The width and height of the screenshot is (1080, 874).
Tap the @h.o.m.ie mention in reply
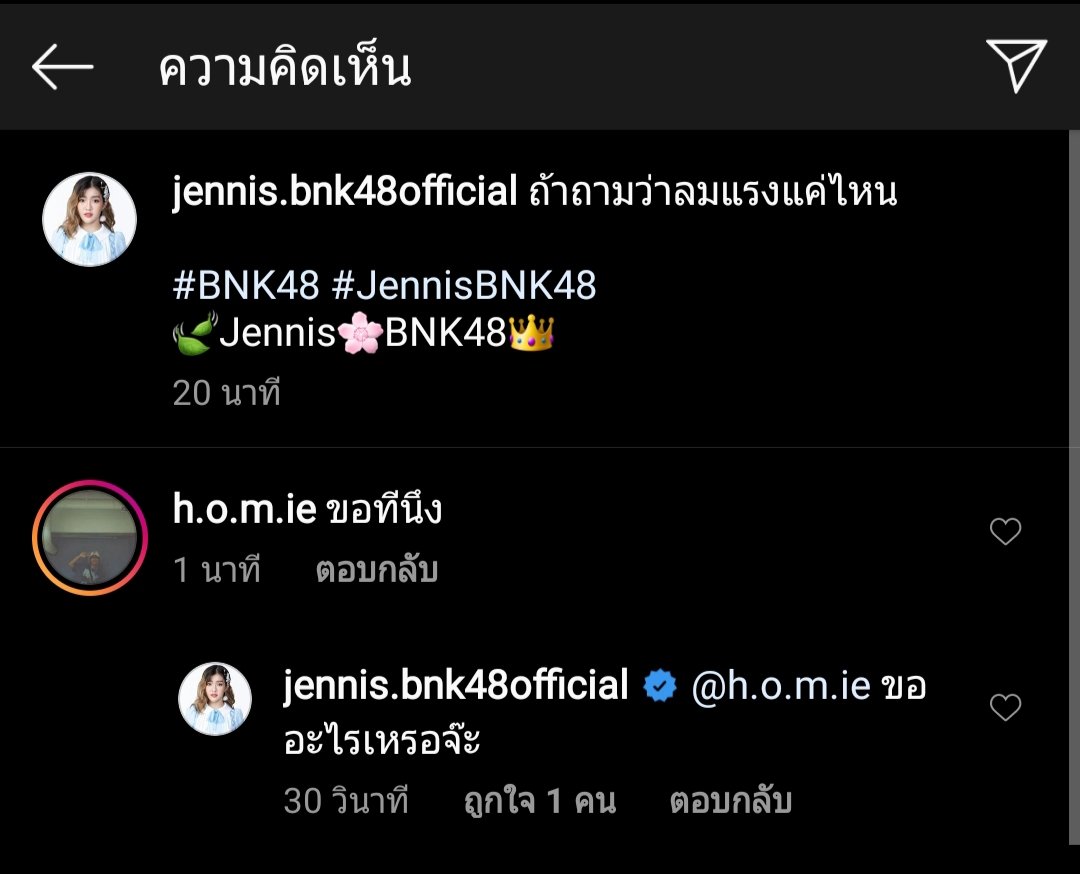click(x=780, y=687)
